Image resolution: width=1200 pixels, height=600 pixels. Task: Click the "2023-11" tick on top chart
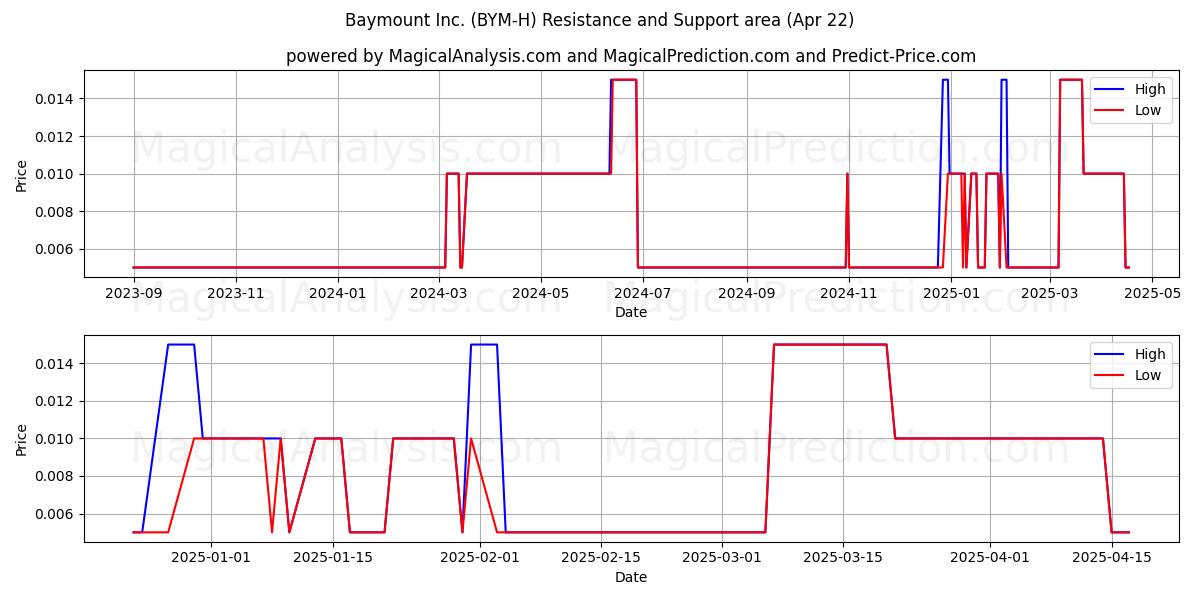point(236,293)
